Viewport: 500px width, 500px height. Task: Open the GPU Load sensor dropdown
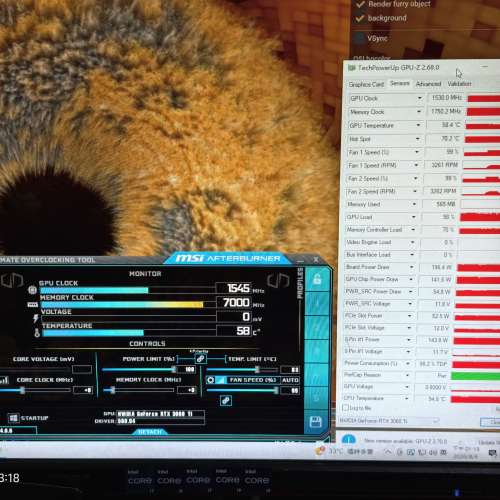pos(414,217)
